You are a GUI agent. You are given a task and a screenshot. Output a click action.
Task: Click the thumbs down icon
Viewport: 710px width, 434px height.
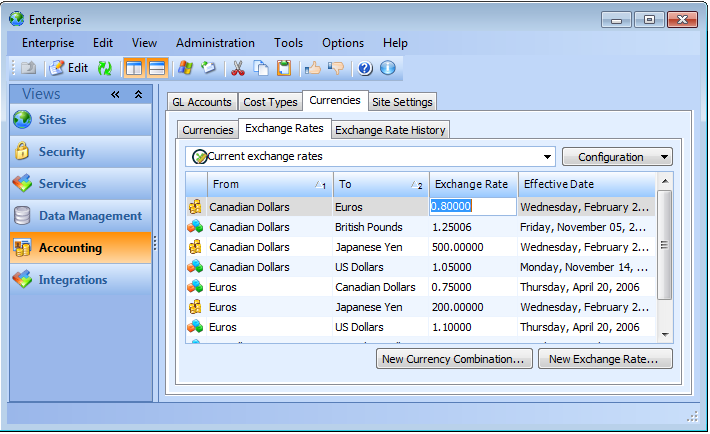coord(335,68)
